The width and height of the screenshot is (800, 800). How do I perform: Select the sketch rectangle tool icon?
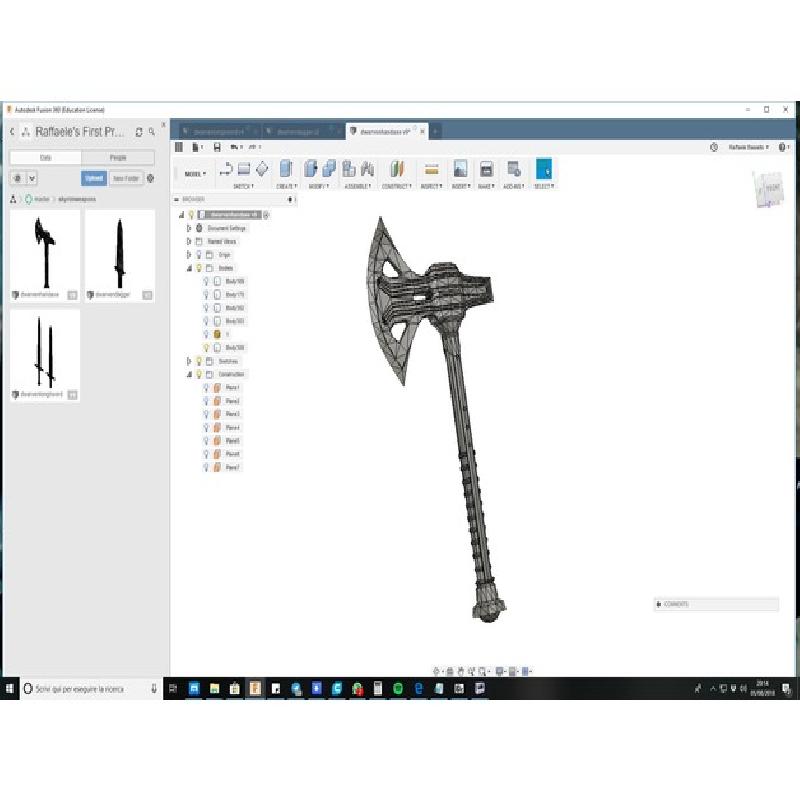pos(244,169)
